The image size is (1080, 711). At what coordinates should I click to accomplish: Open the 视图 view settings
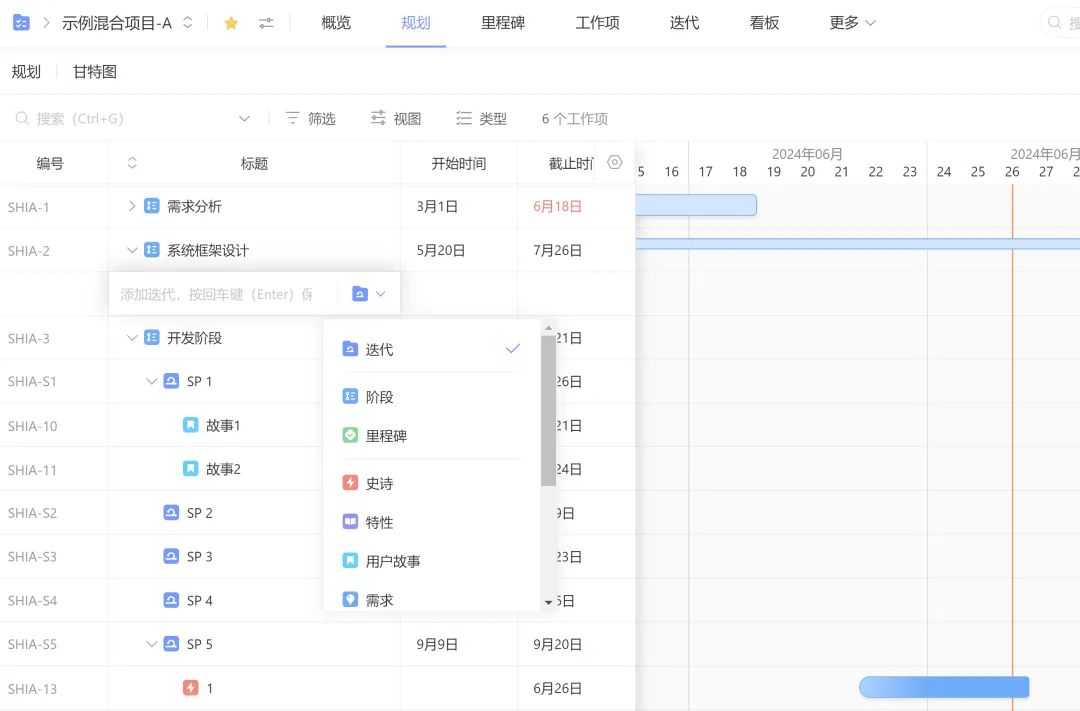pyautogui.click(x=396, y=118)
